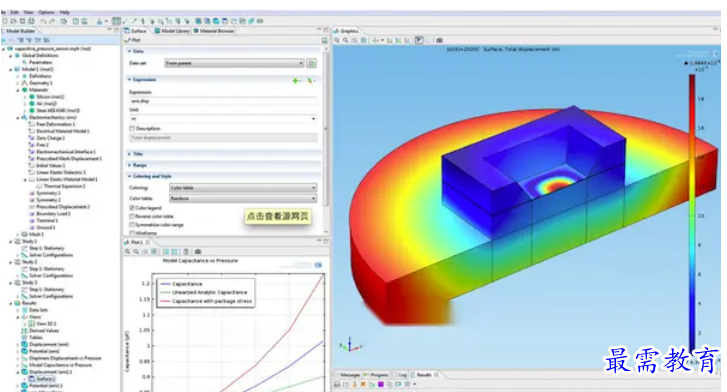The height and width of the screenshot is (392, 727).
Task: Click Zoom Extents in Graphics toolbar
Action: point(363,40)
